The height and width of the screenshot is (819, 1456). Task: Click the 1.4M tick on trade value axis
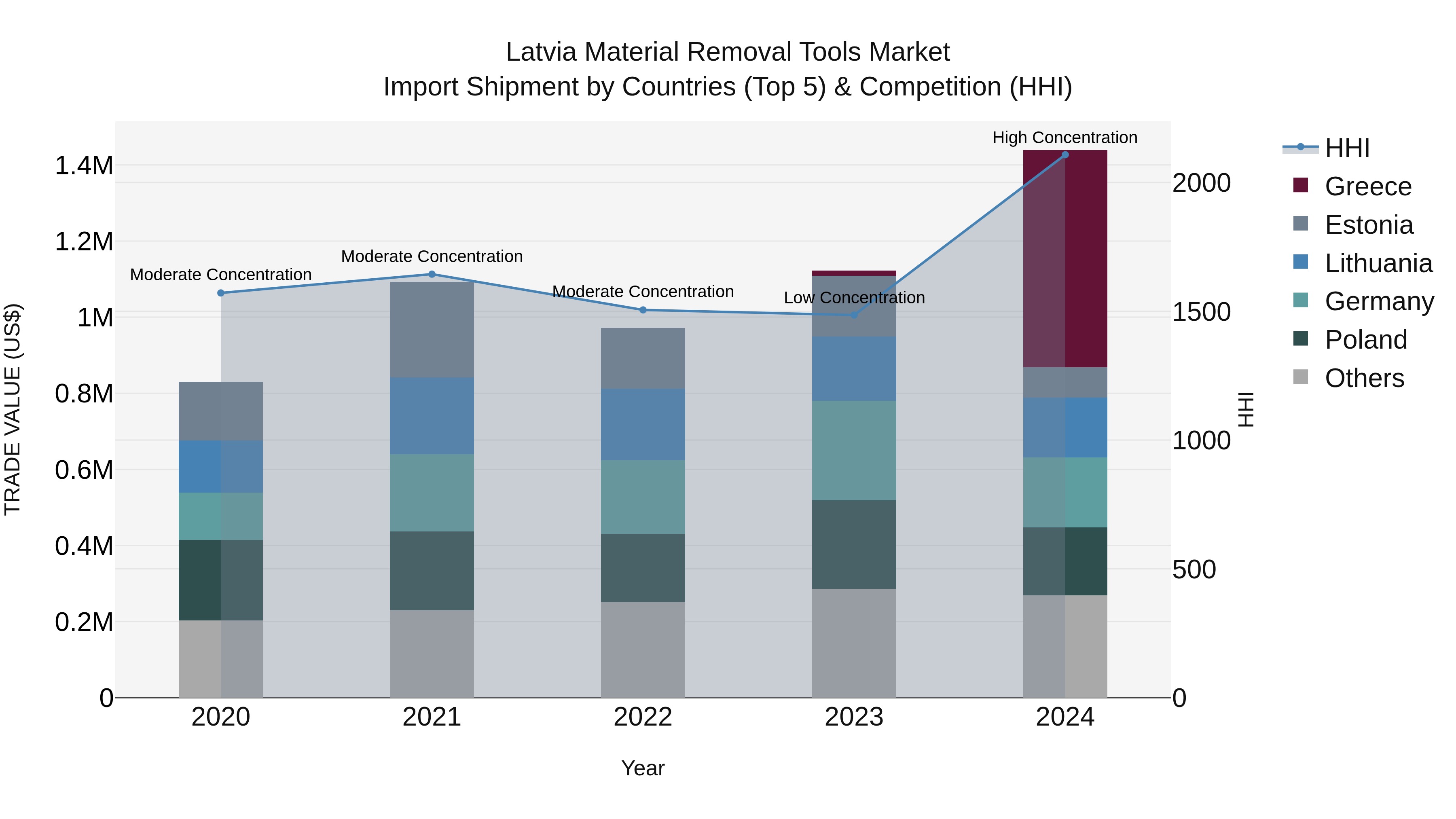pyautogui.click(x=84, y=165)
